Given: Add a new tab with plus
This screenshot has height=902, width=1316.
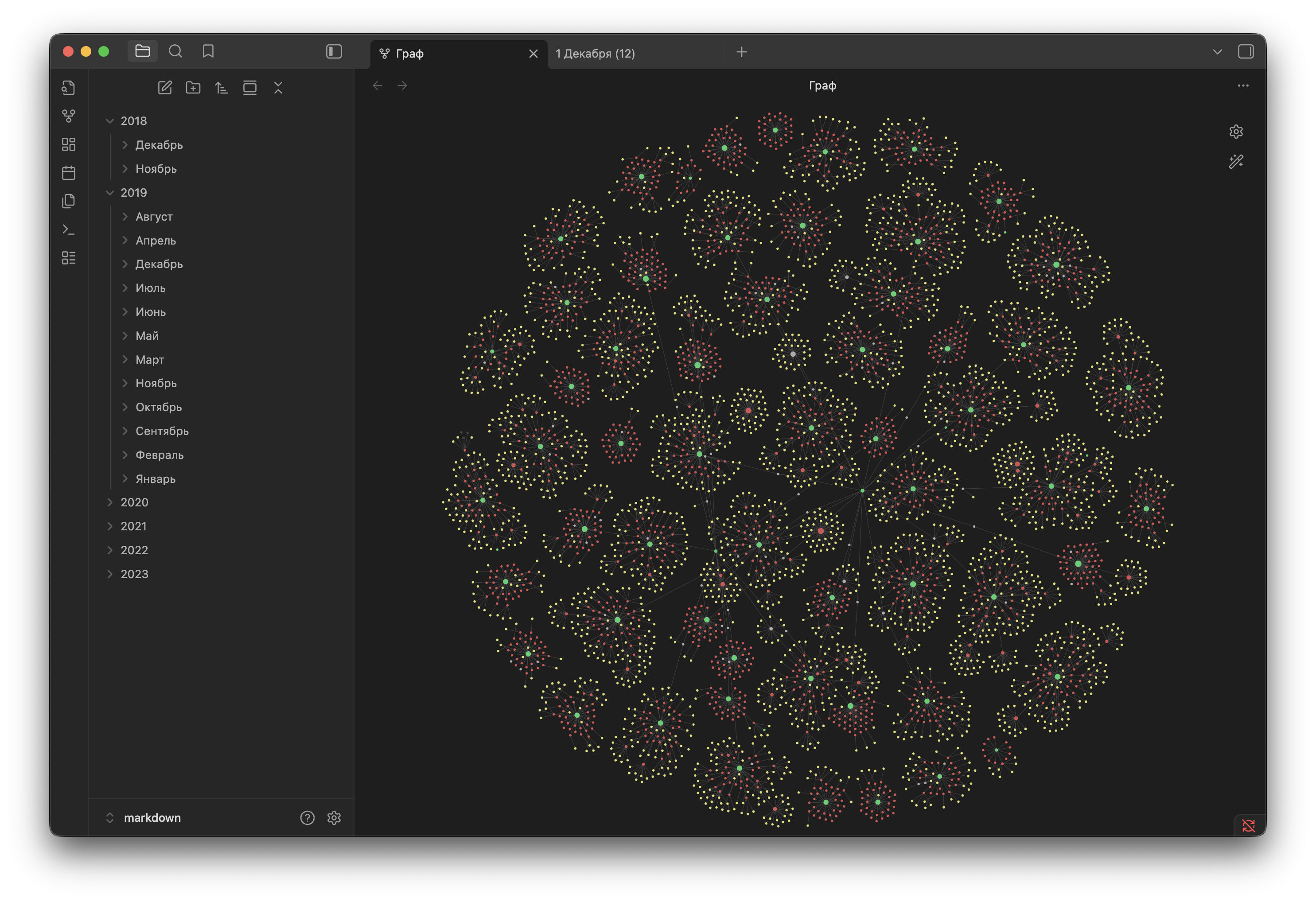Looking at the screenshot, I should (741, 52).
